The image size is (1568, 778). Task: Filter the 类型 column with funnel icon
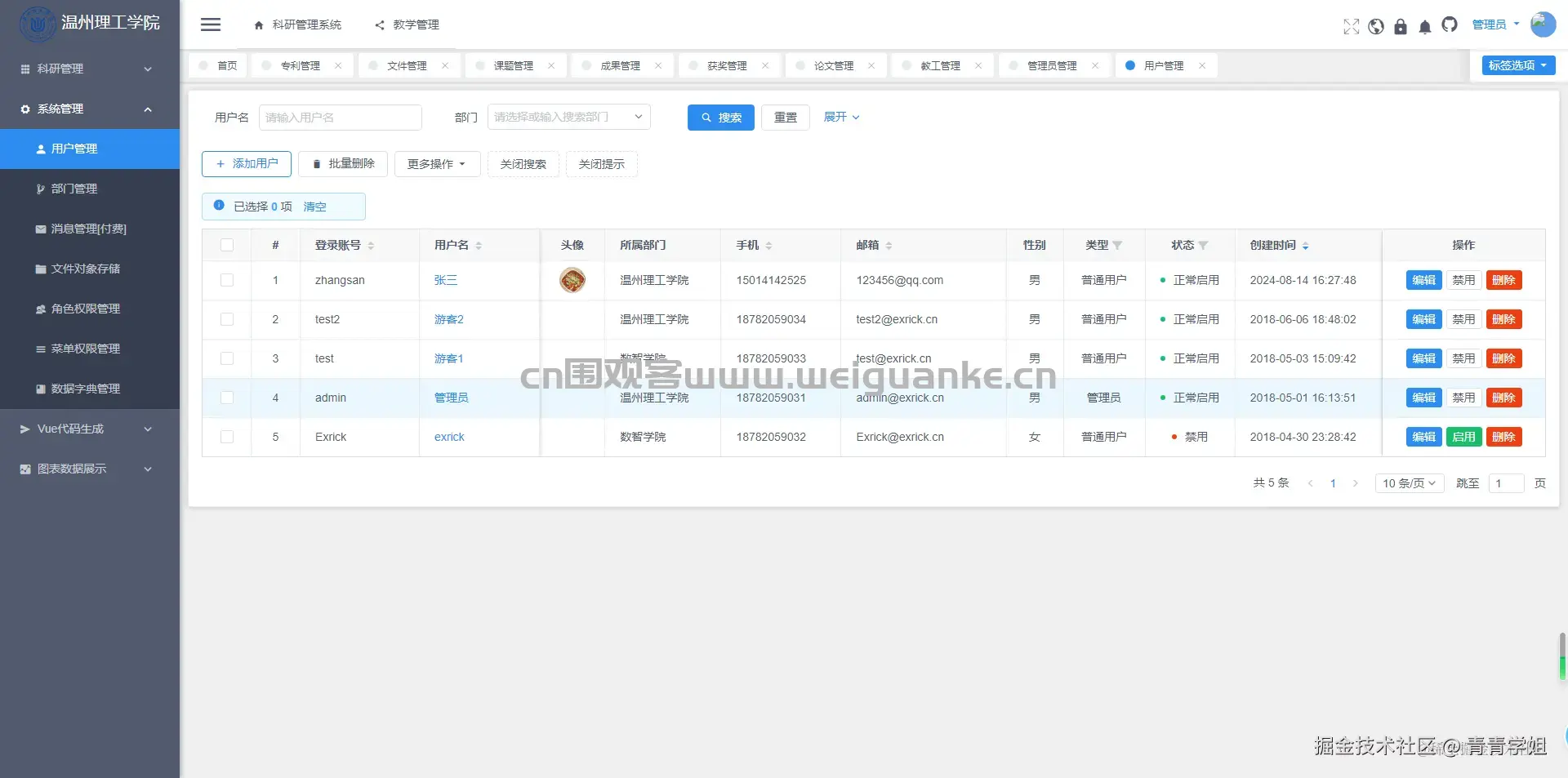point(1117,246)
